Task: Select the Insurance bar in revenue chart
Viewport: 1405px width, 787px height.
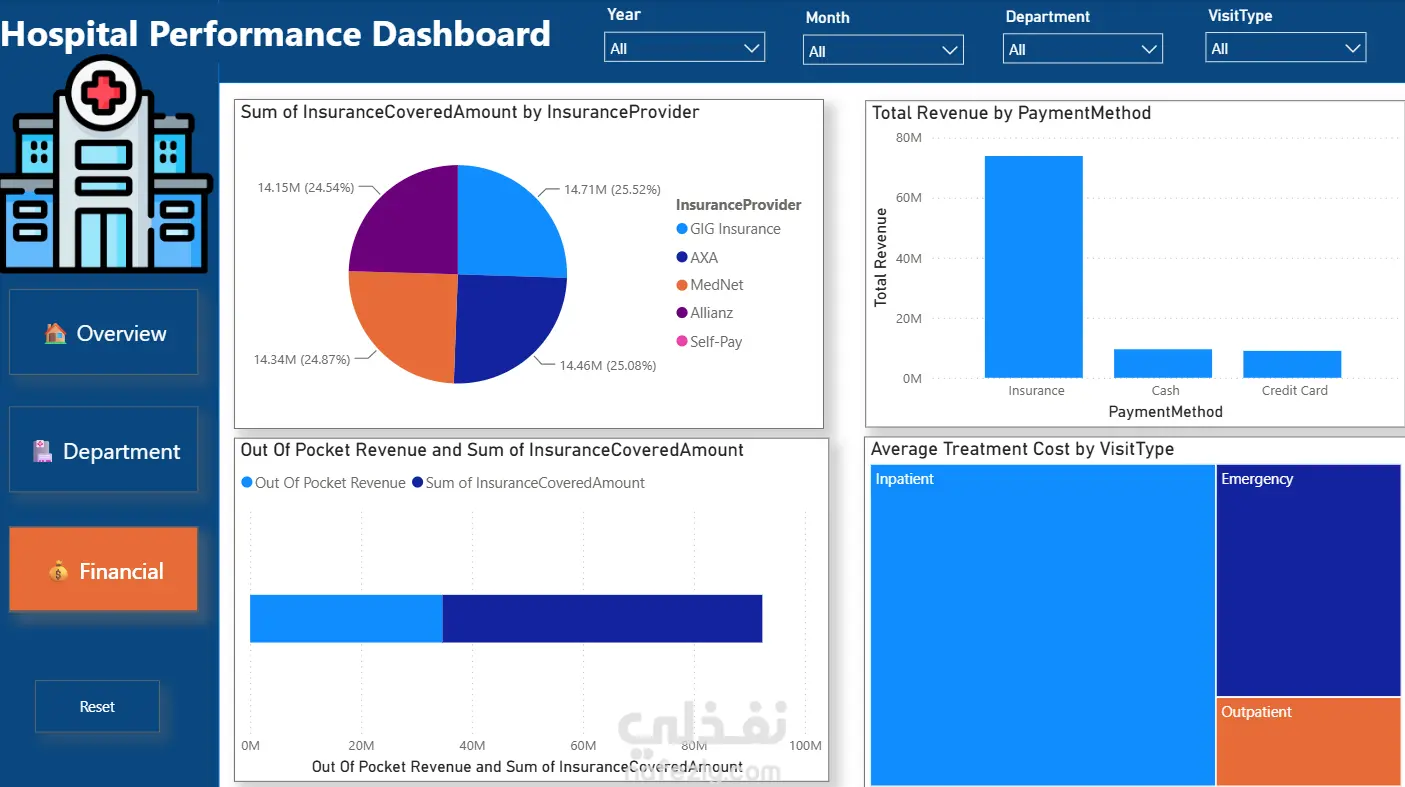Action: point(1034,267)
